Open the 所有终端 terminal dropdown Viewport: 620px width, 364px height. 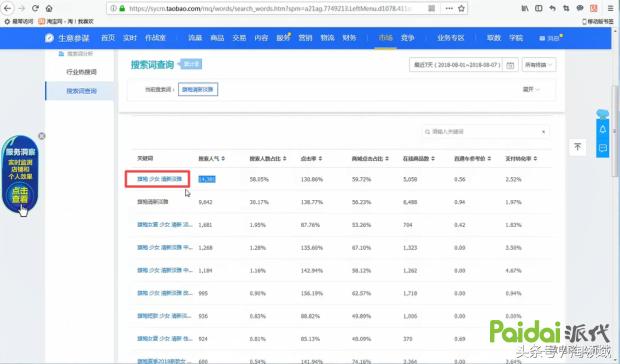pyautogui.click(x=539, y=65)
